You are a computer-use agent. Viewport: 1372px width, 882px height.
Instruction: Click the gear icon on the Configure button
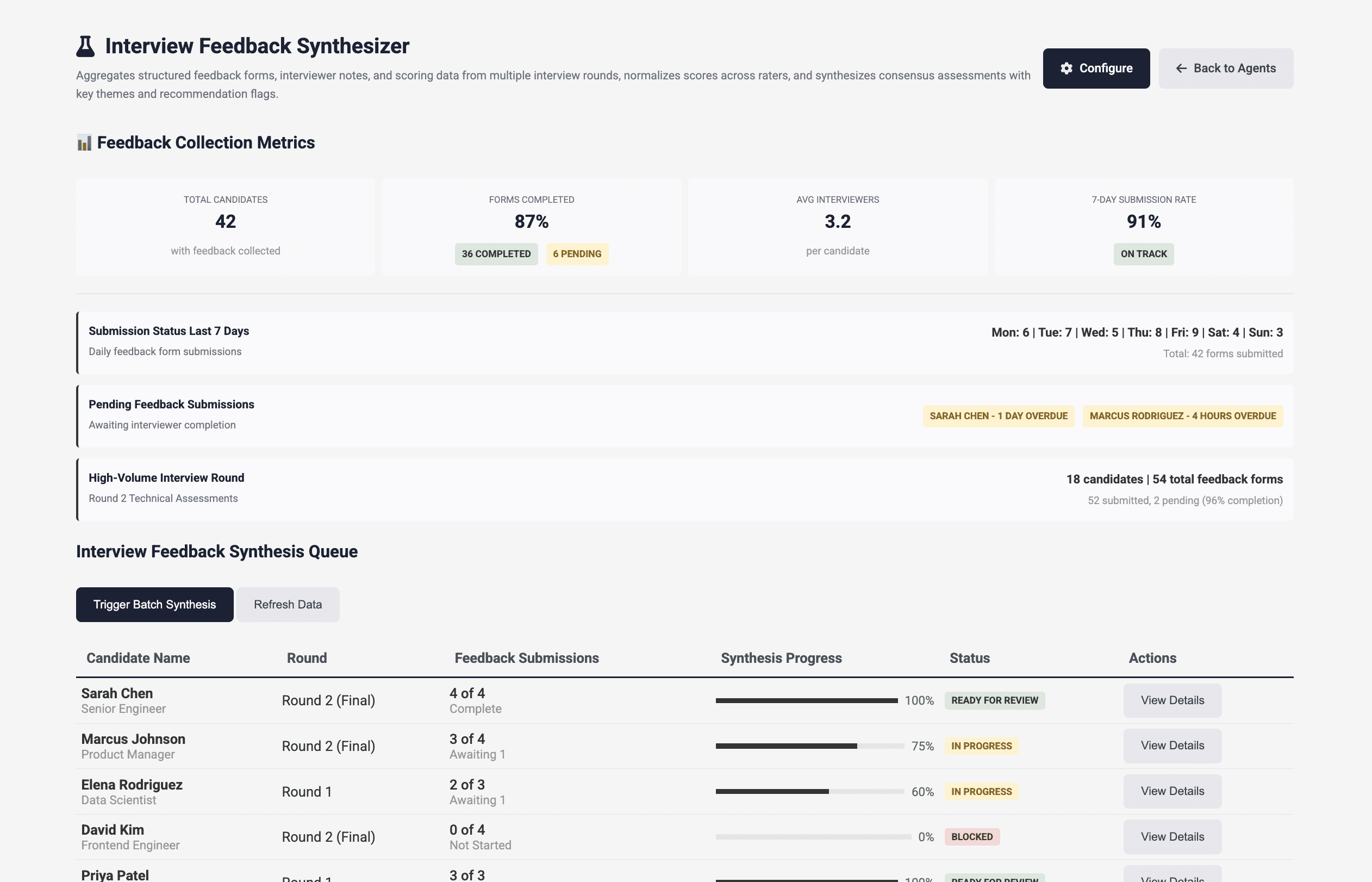click(x=1067, y=68)
